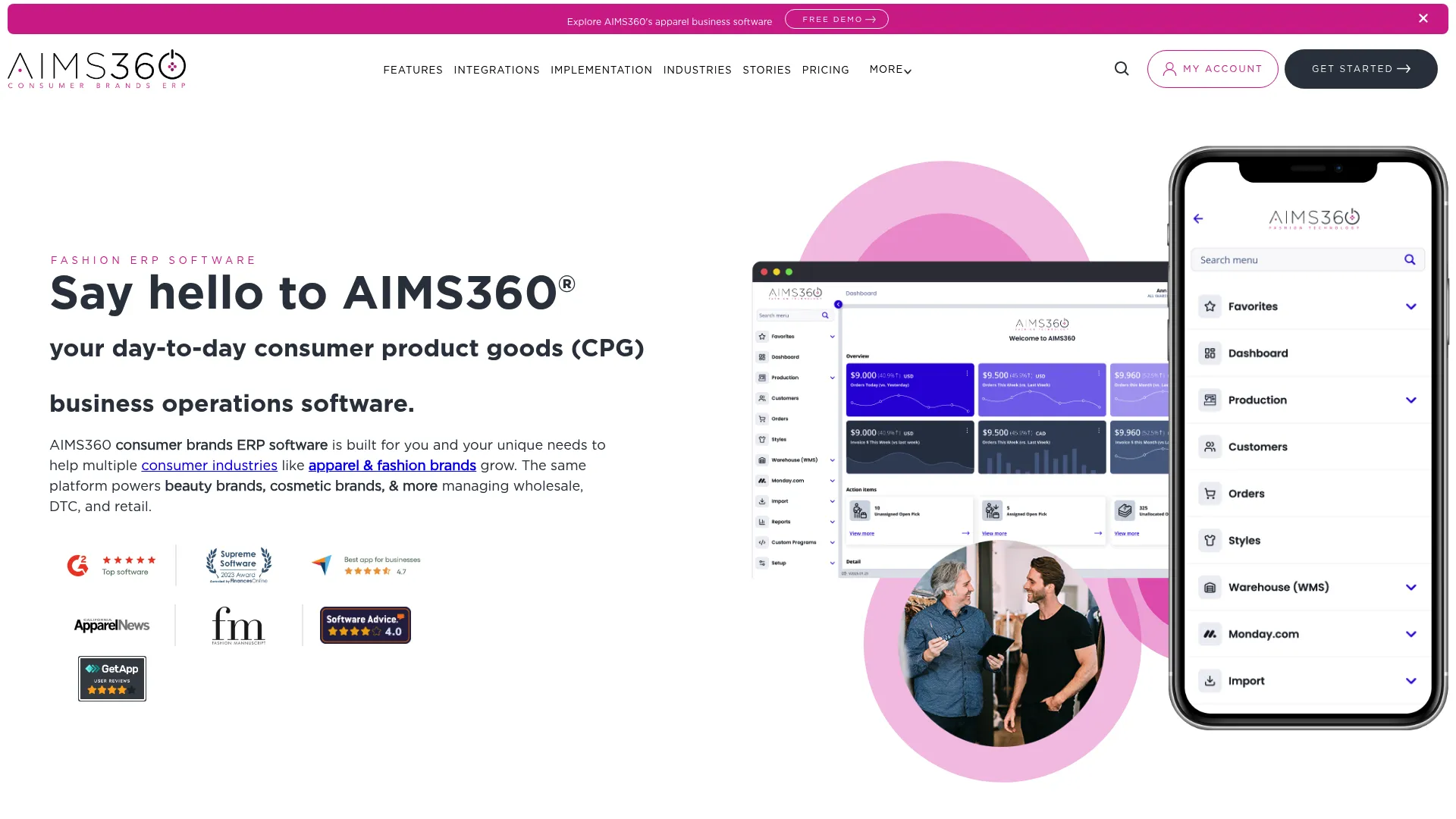The image size is (1456, 819).
Task: Click the Best app for businesses badge
Action: (x=366, y=565)
